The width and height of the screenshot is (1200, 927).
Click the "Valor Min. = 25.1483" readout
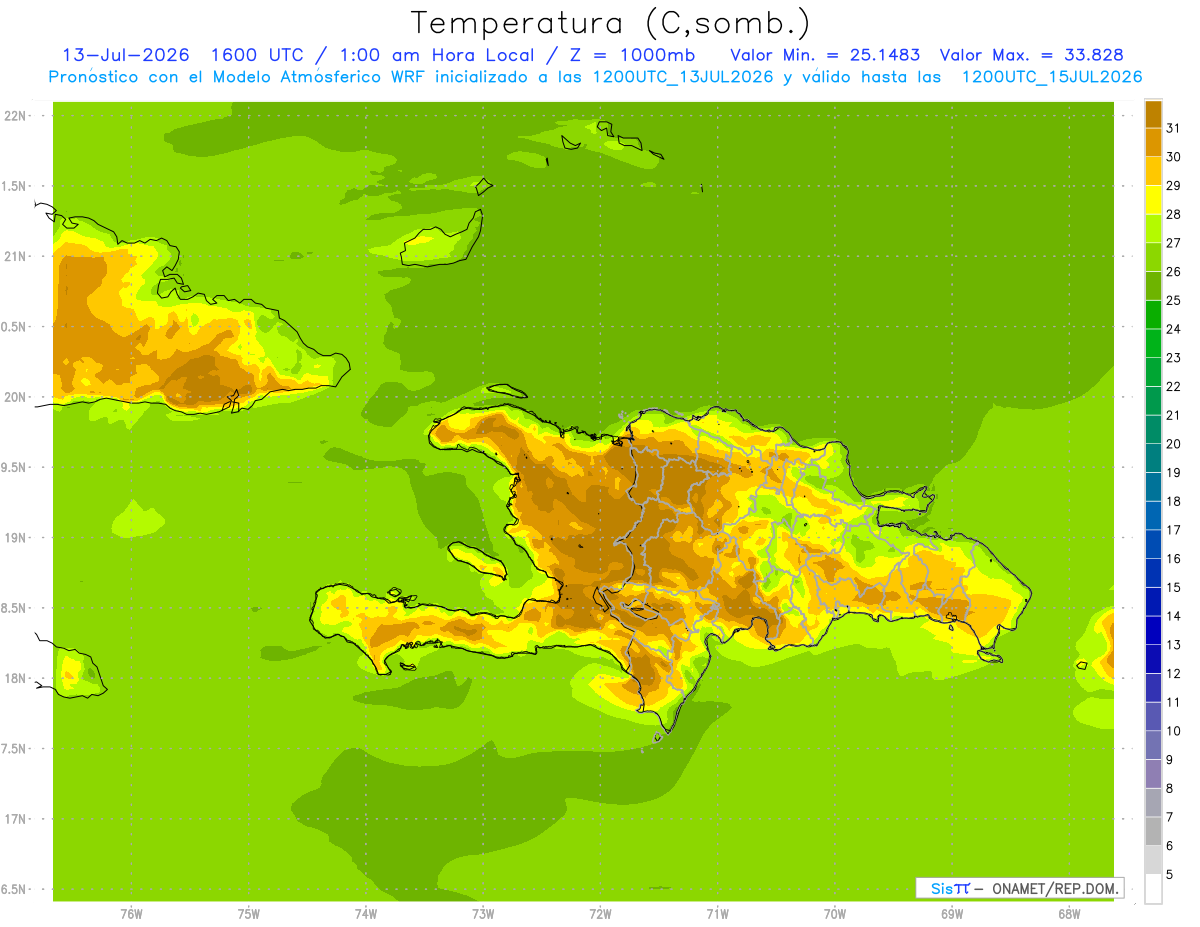click(825, 55)
